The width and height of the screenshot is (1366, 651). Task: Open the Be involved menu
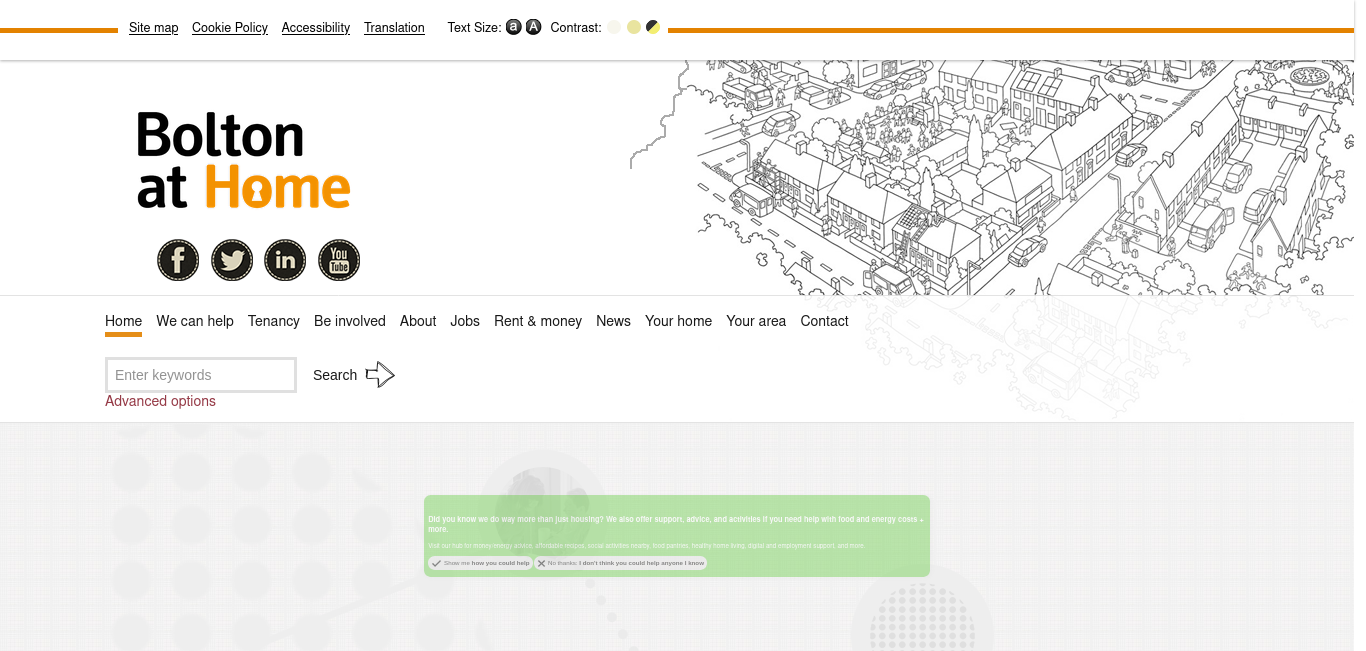[x=350, y=321]
